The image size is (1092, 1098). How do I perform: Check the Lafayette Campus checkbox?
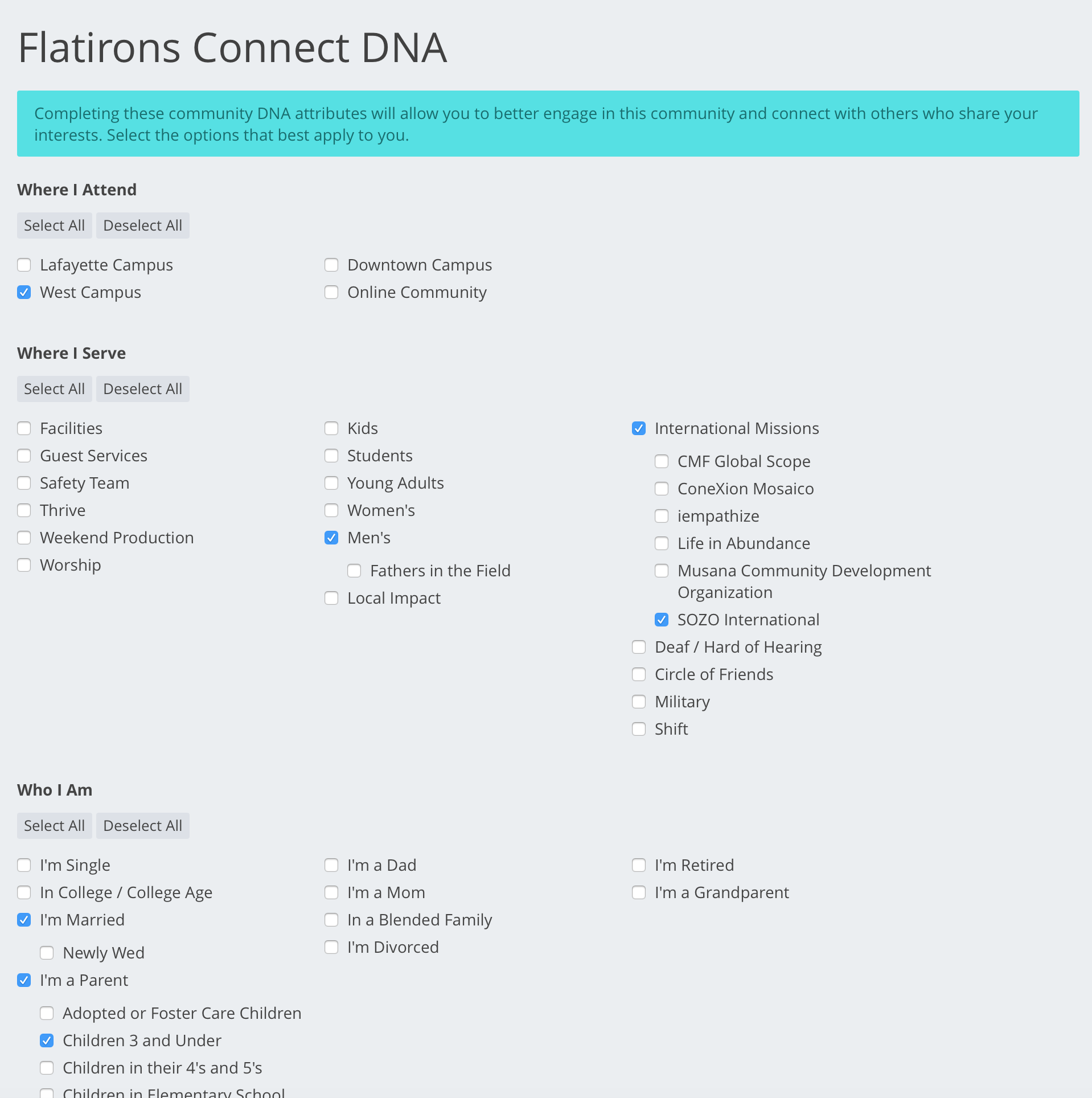click(x=24, y=265)
